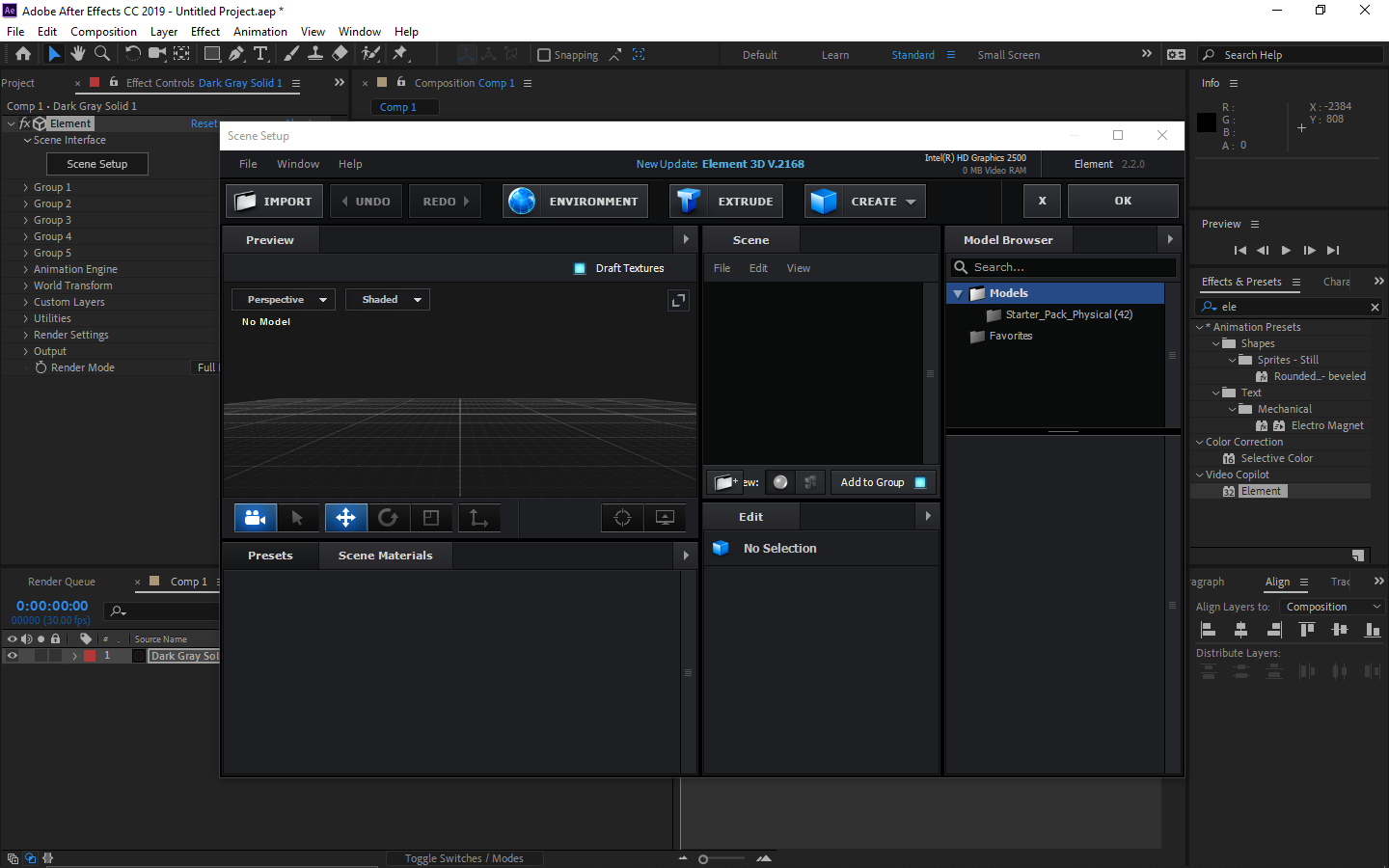Activate the move gizmo tool in Preview
This screenshot has height=868, width=1389.
345,518
